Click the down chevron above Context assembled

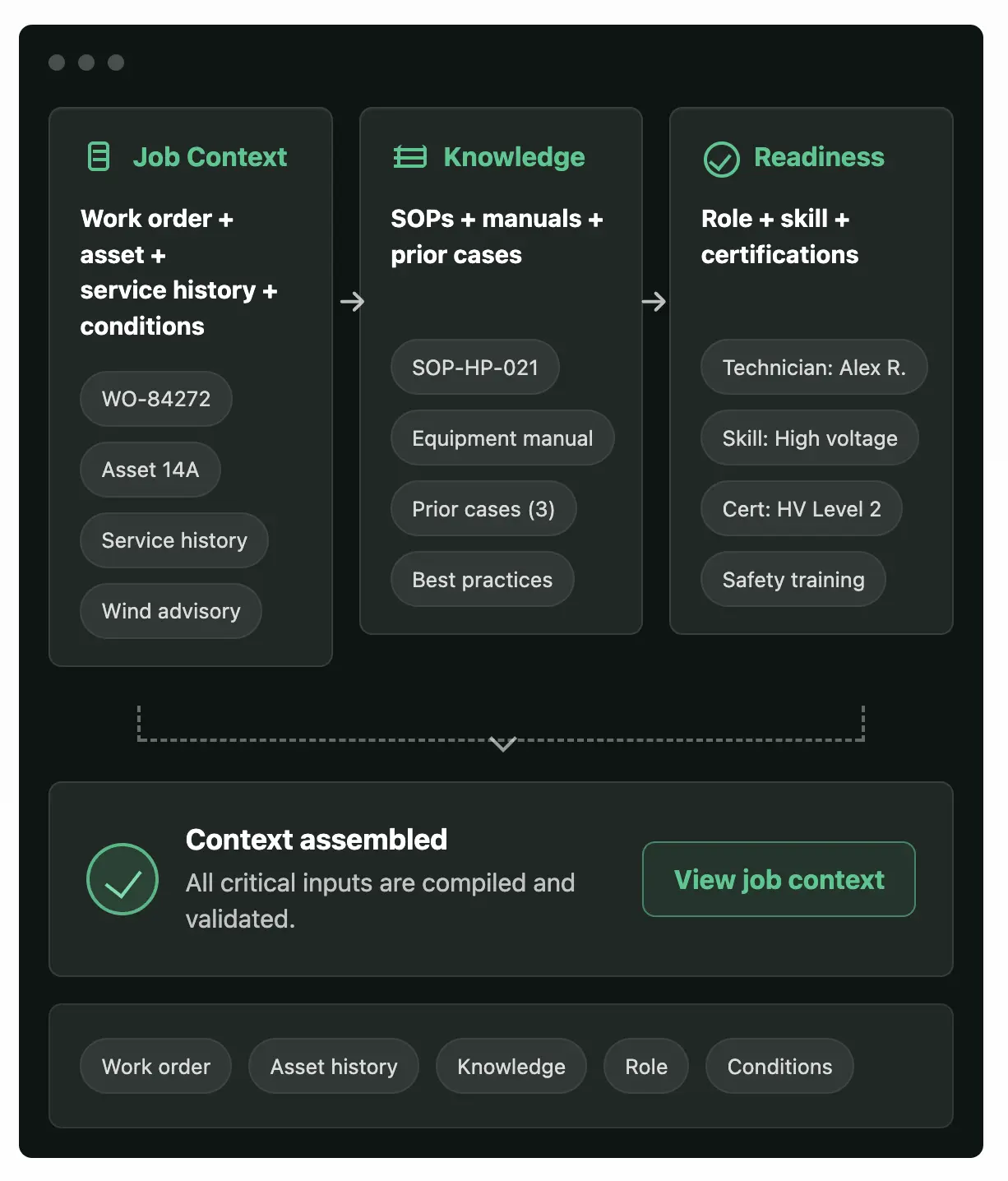click(502, 743)
